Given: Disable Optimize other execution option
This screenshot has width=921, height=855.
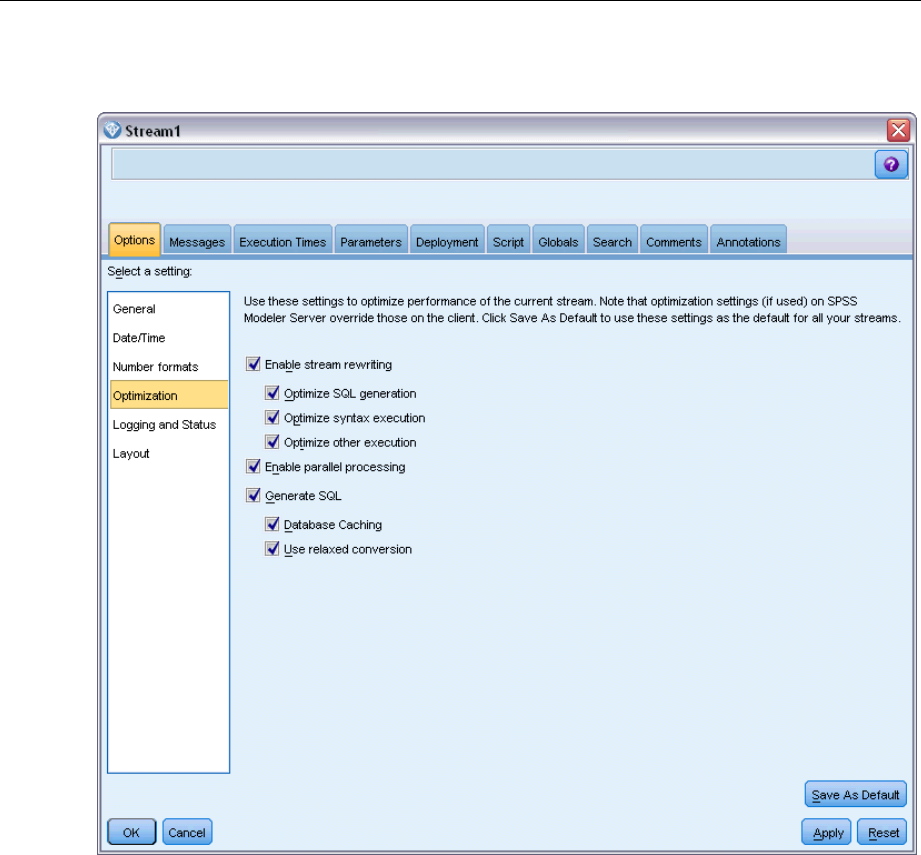Looking at the screenshot, I should [272, 442].
